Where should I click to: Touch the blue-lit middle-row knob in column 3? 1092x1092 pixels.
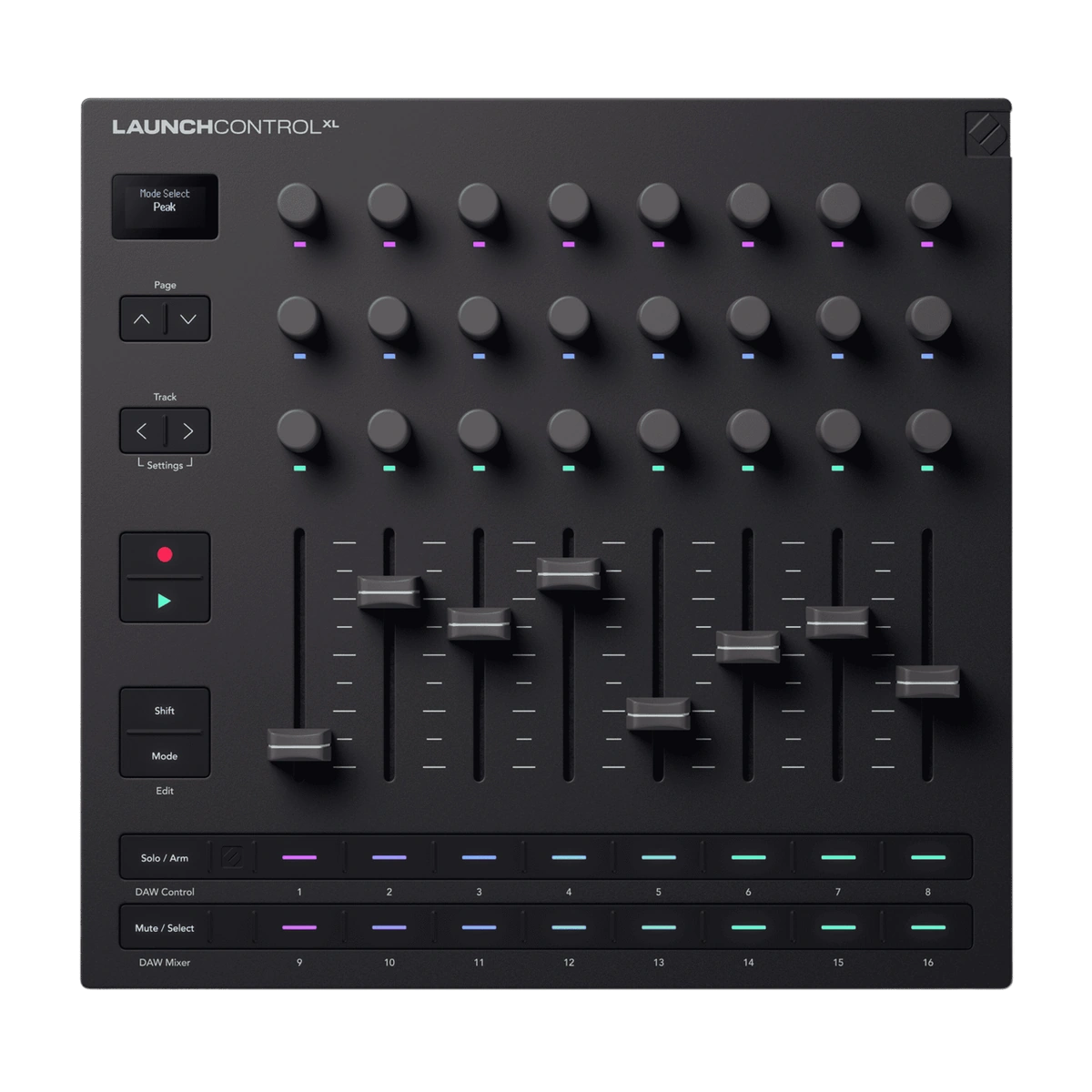(x=479, y=317)
